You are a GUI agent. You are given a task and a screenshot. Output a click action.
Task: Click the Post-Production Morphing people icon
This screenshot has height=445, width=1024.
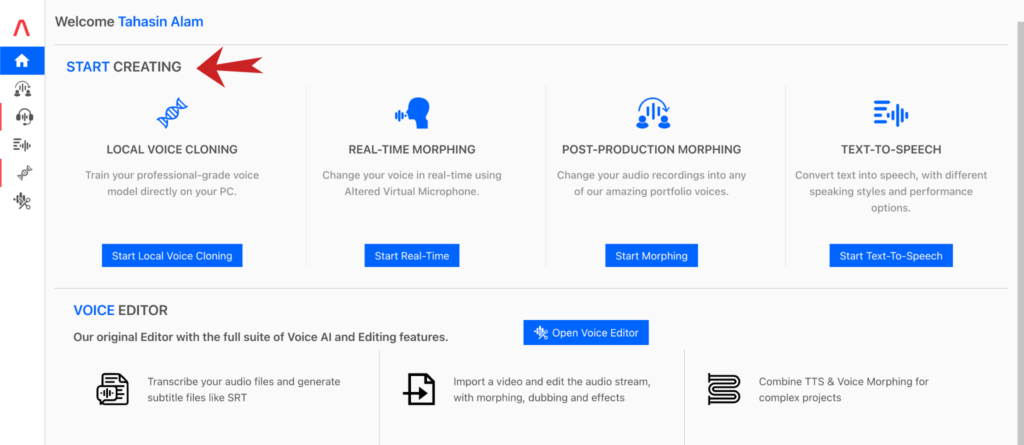653,113
